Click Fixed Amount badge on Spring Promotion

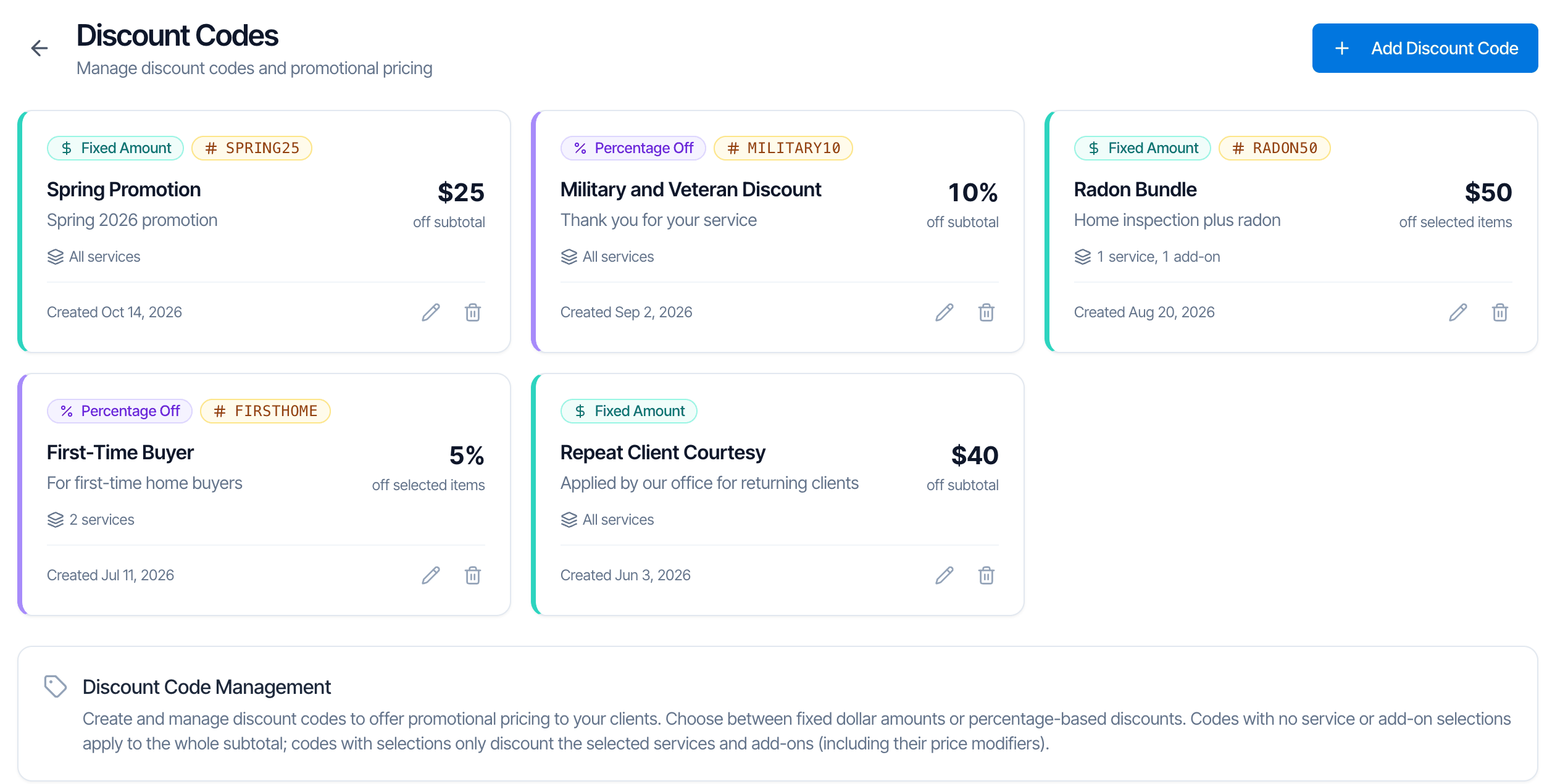point(115,148)
